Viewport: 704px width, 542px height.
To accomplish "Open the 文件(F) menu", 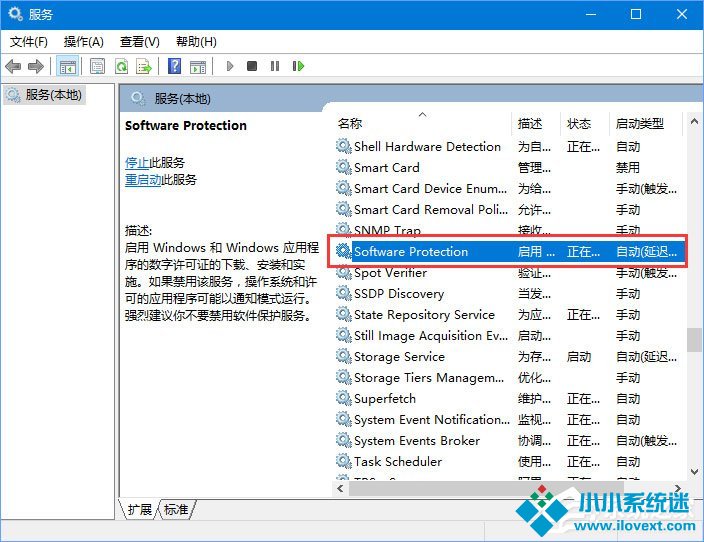I will click(29, 42).
